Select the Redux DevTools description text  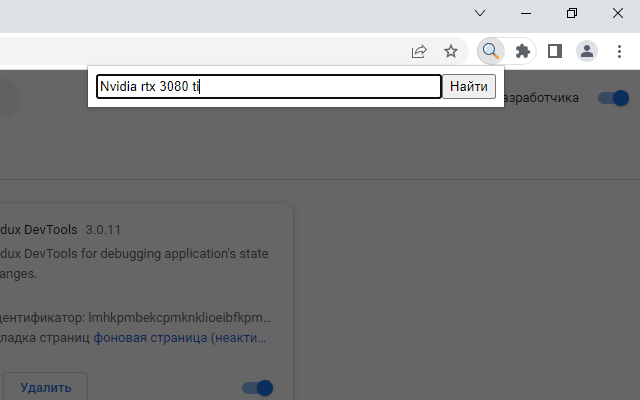134,263
